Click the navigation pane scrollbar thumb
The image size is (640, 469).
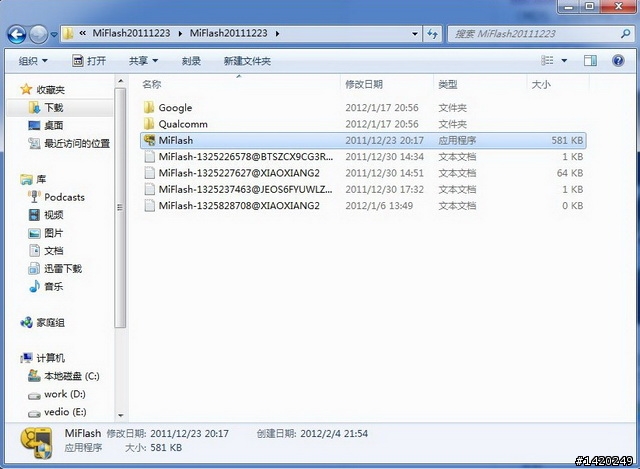120,207
